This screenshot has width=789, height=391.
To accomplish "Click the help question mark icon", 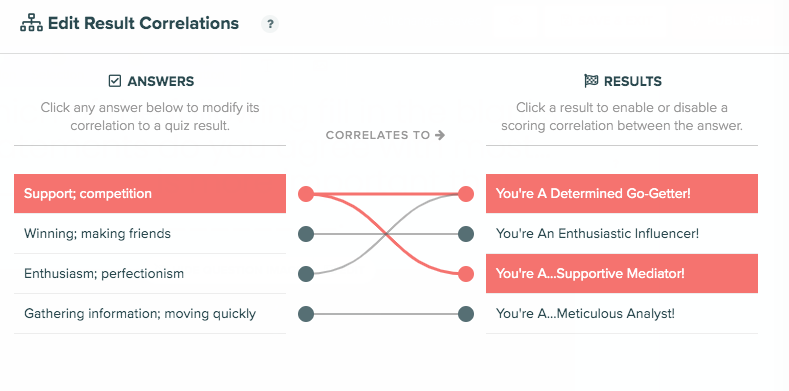I will [x=270, y=24].
